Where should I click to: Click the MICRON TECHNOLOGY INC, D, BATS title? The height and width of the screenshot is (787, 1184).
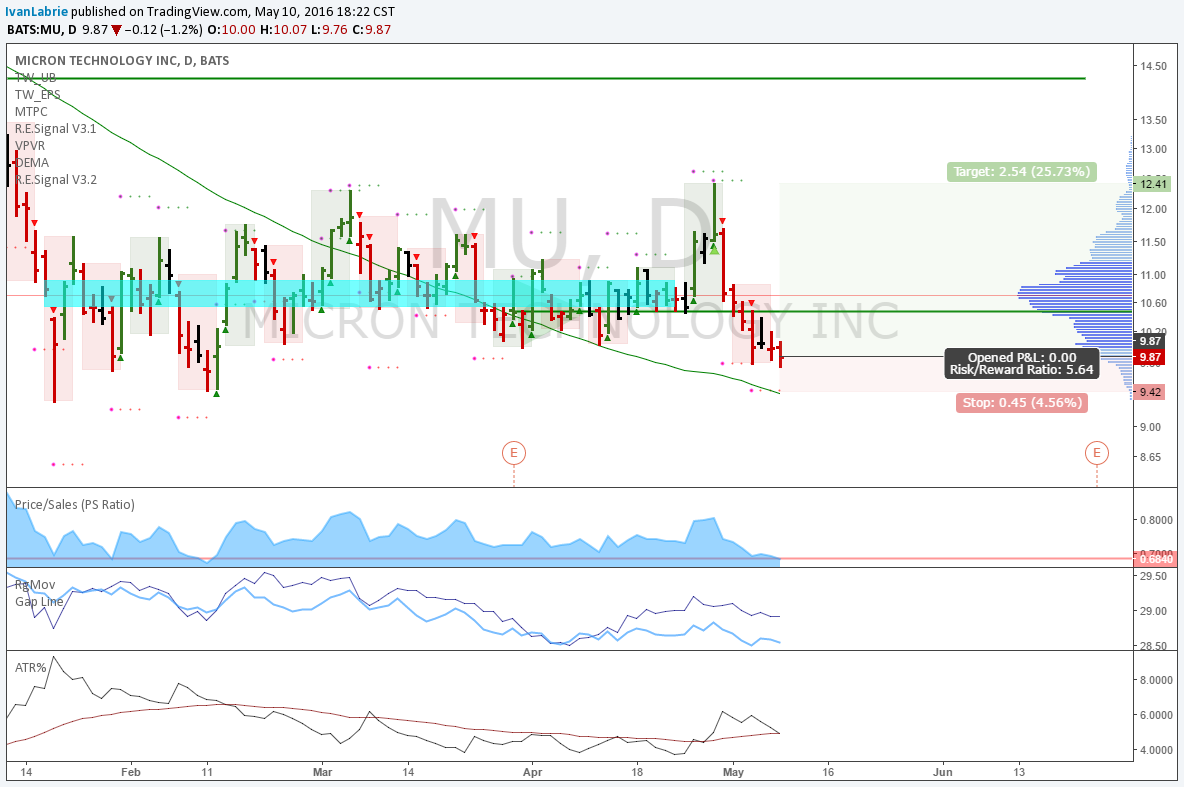coord(122,60)
